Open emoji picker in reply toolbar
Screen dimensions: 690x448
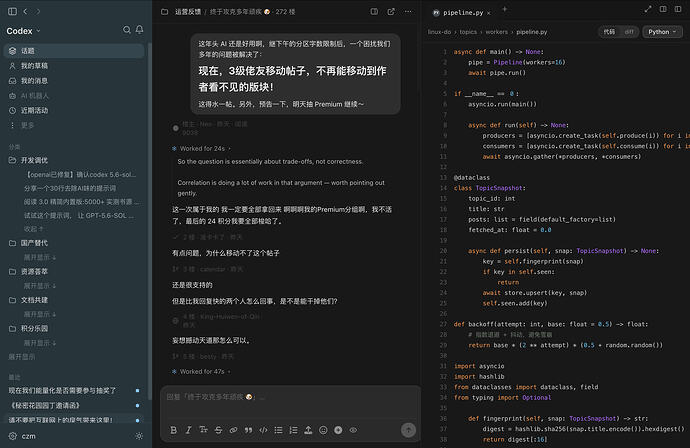(x=323, y=430)
